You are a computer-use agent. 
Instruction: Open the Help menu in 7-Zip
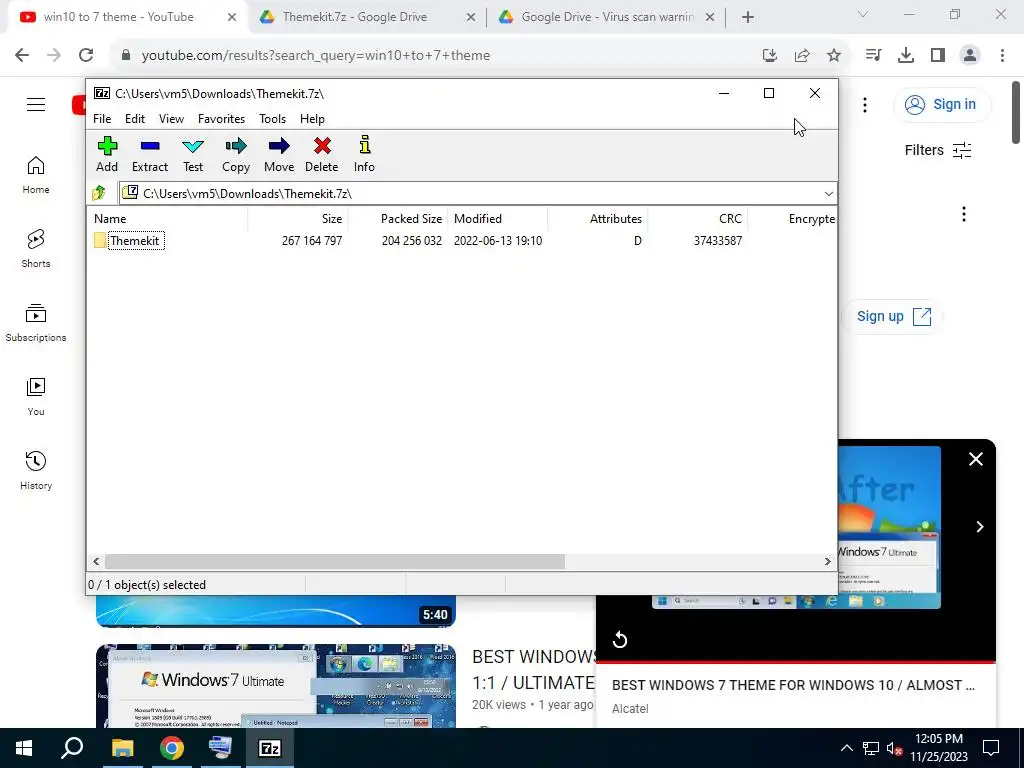pos(312,119)
